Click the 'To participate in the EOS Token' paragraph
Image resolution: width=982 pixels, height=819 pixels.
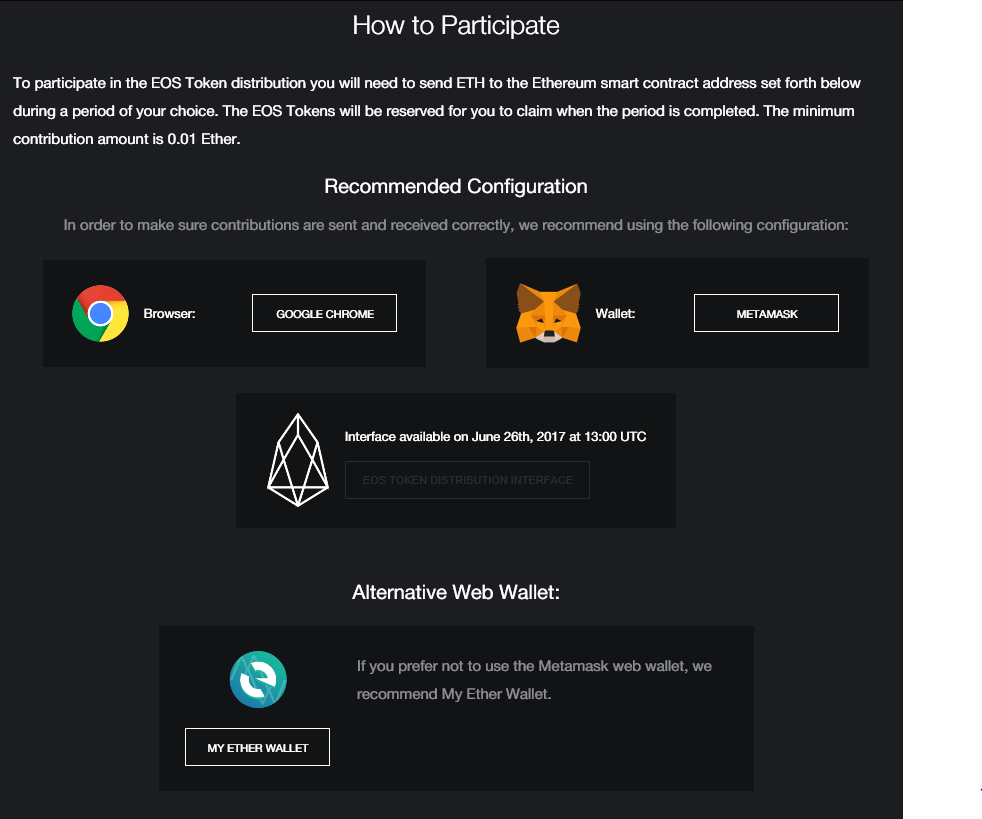437,111
